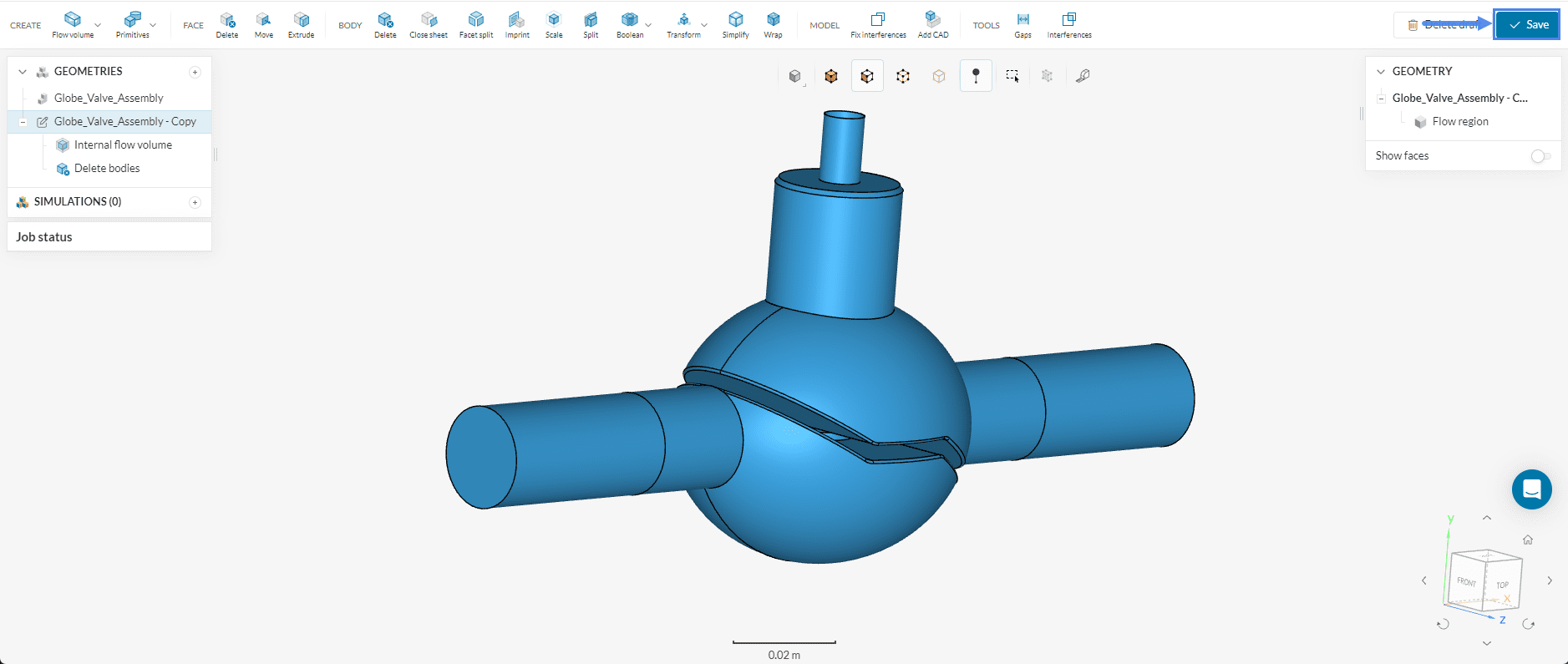
Task: Click the Extrude face tool
Action: [x=301, y=24]
